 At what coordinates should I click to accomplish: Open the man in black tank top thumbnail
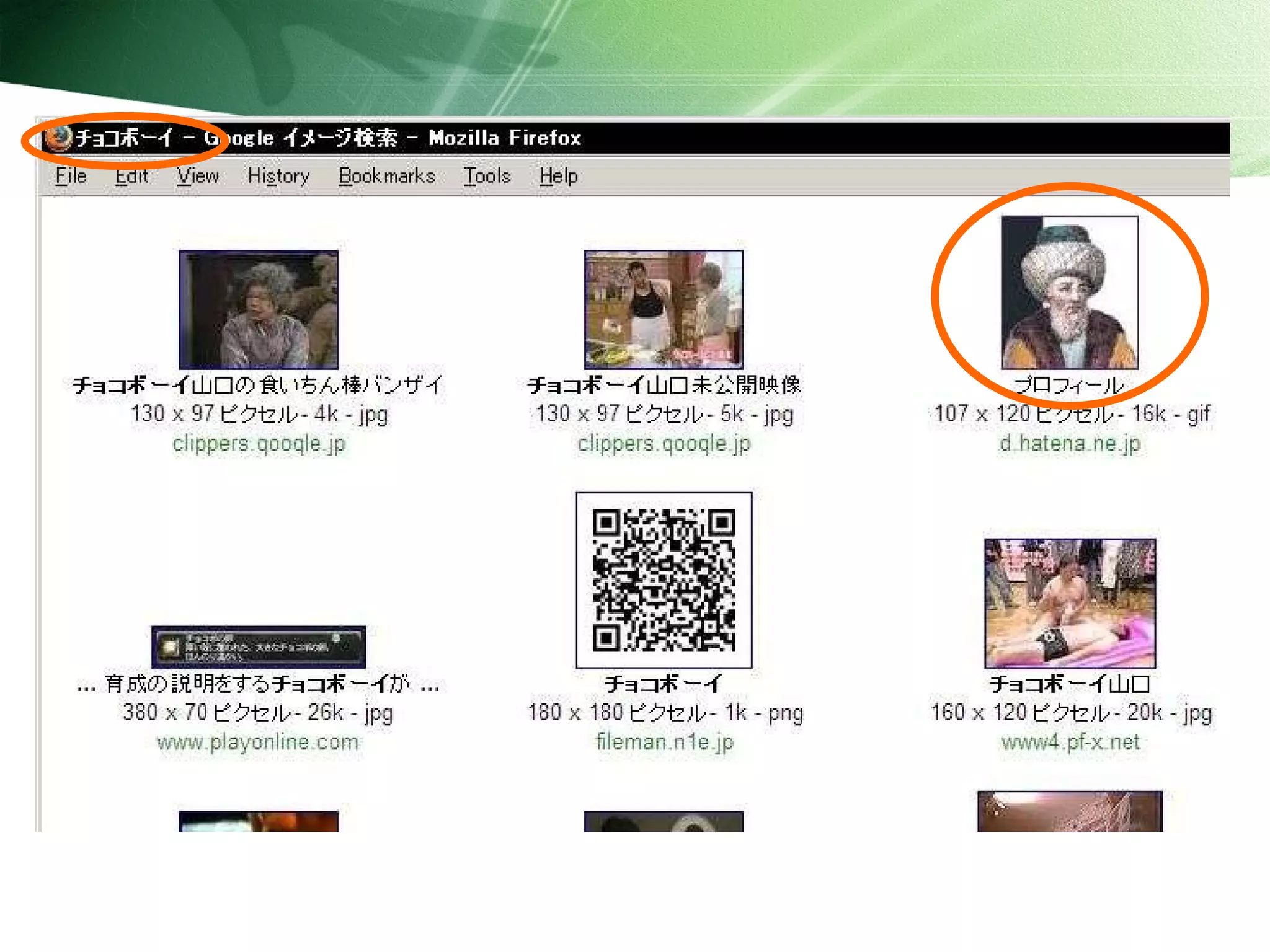(664, 309)
